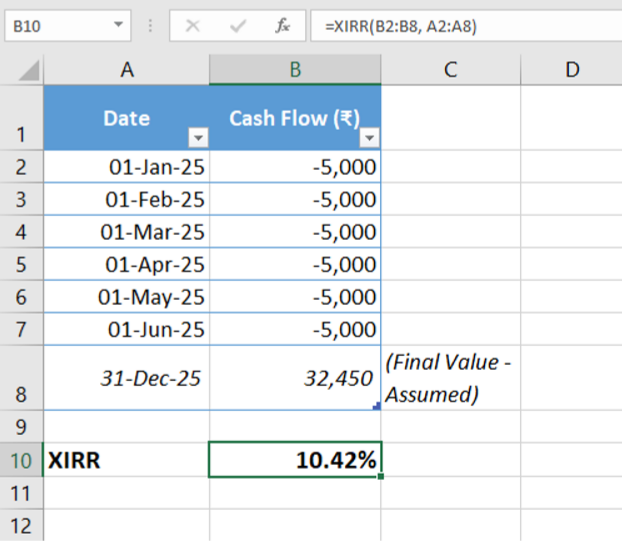
Task: Click the Cancel (X) formula bar icon
Action: [x=193, y=26]
